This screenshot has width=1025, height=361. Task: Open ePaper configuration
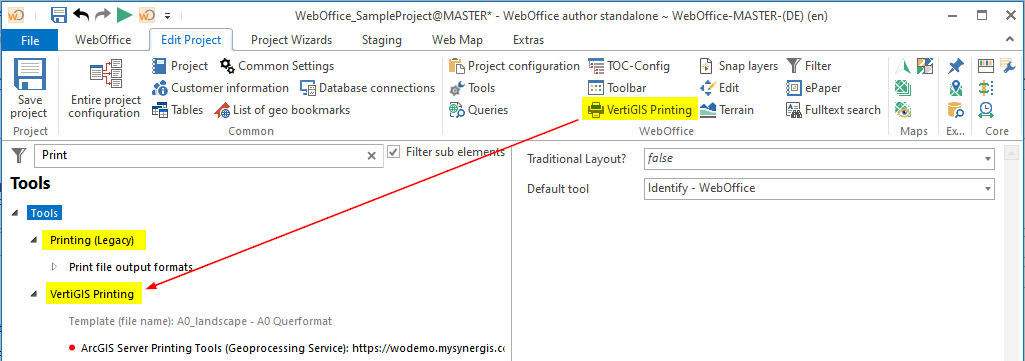[813, 88]
